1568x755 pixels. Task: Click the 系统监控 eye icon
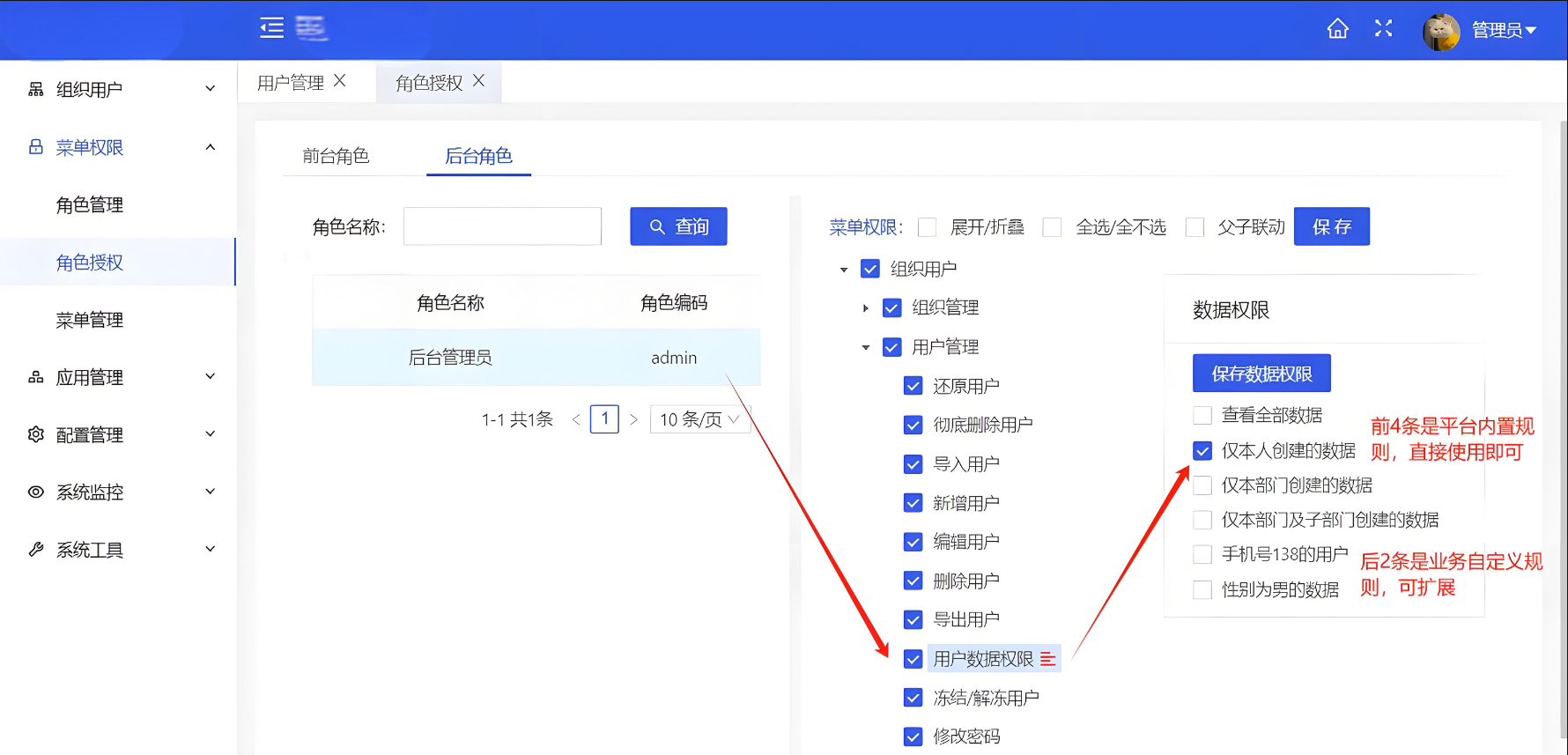(36, 492)
